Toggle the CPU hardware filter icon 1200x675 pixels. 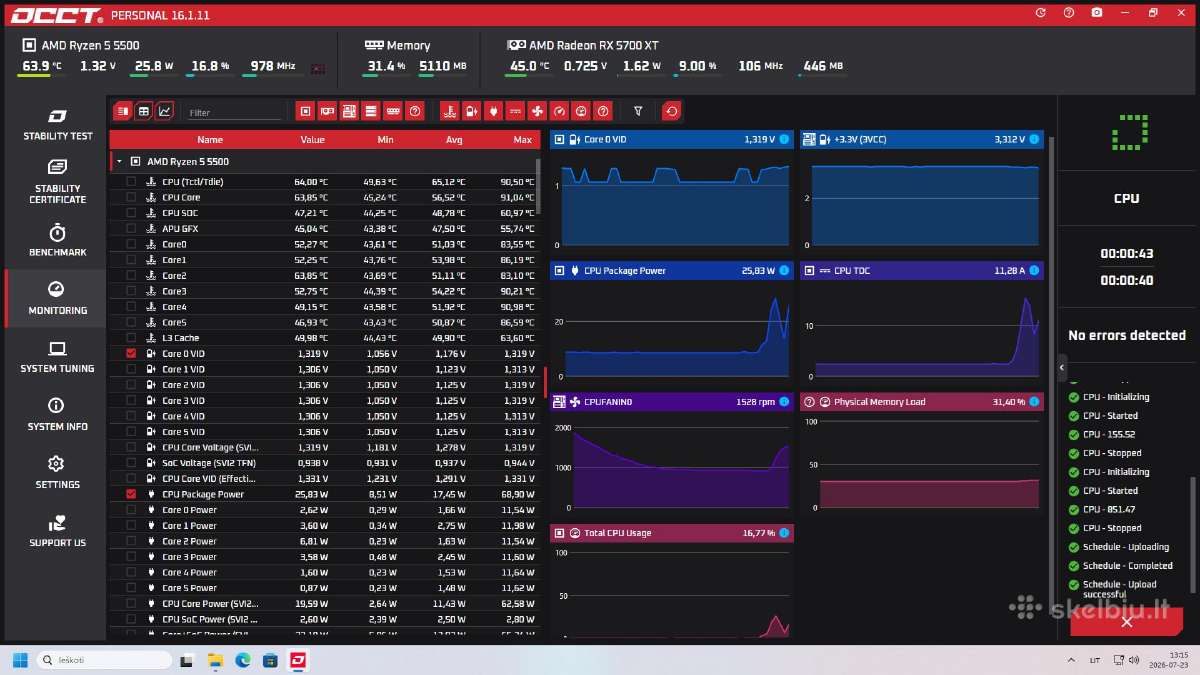pos(306,111)
